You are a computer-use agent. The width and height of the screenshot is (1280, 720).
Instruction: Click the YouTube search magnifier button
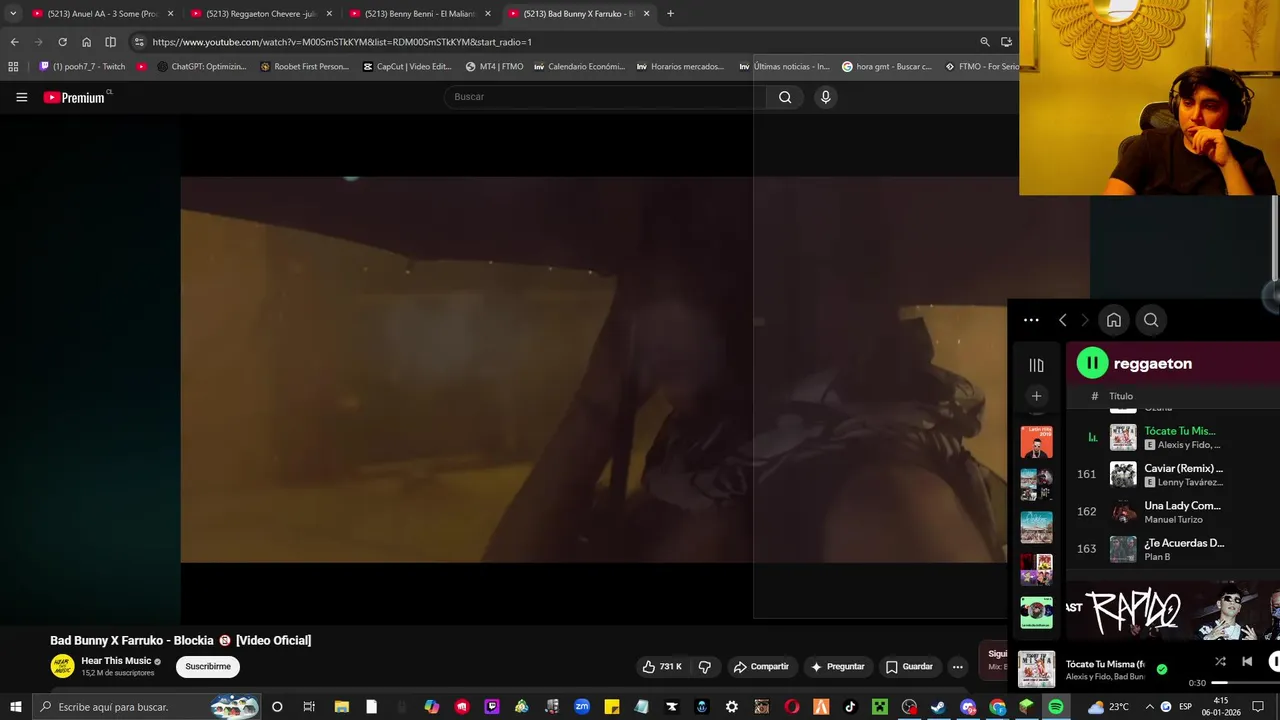(x=785, y=97)
